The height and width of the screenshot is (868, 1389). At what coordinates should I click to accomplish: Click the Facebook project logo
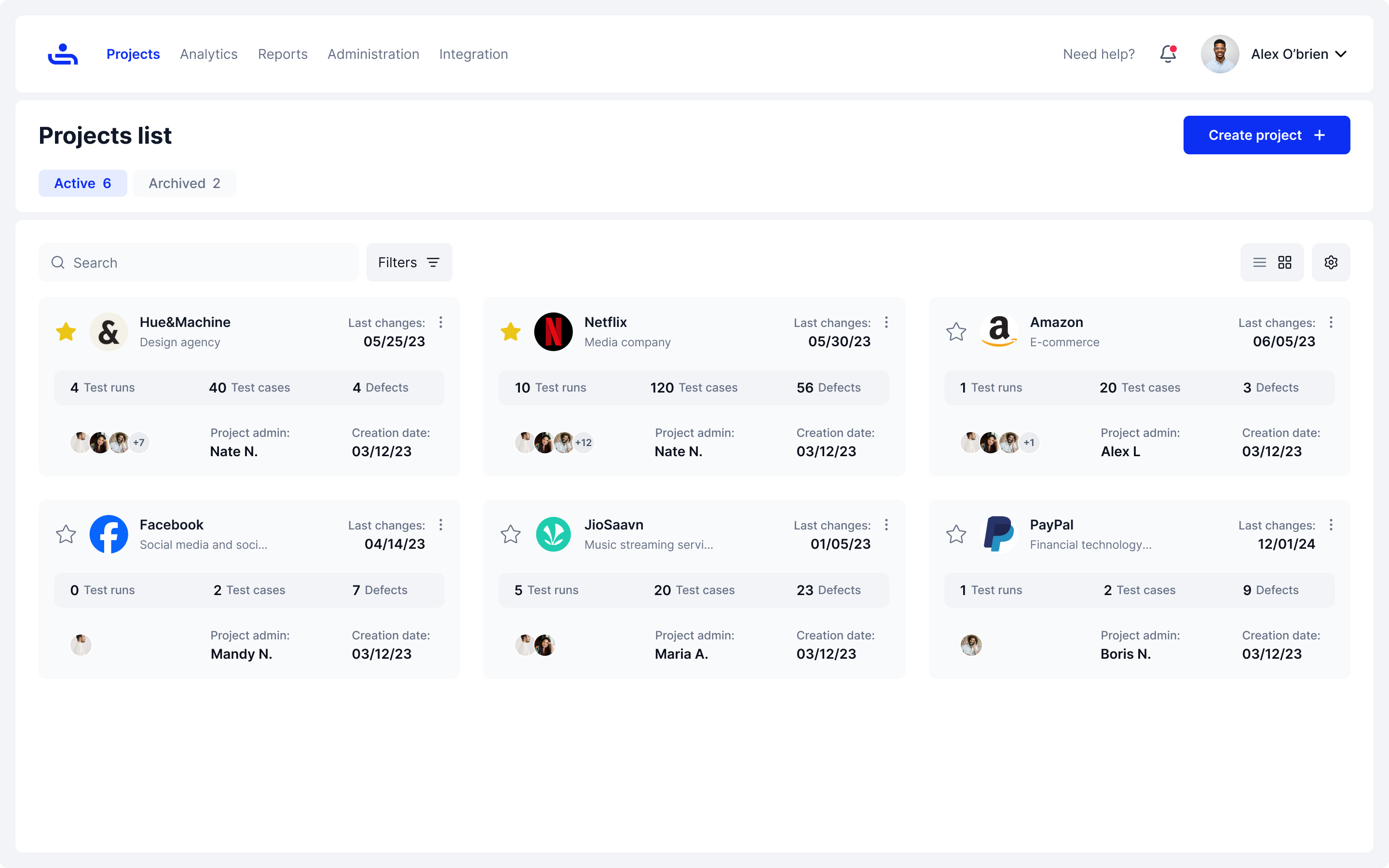coord(109,534)
